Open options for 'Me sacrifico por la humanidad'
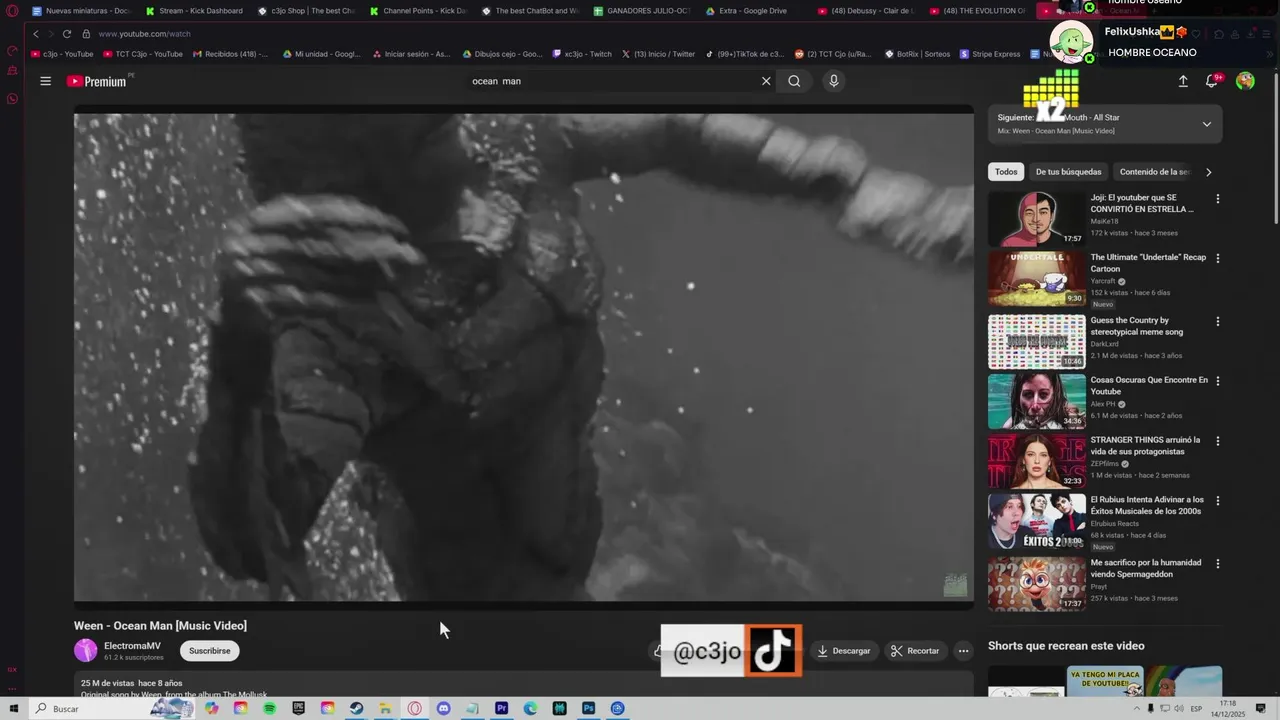1280x720 pixels. point(1217,563)
